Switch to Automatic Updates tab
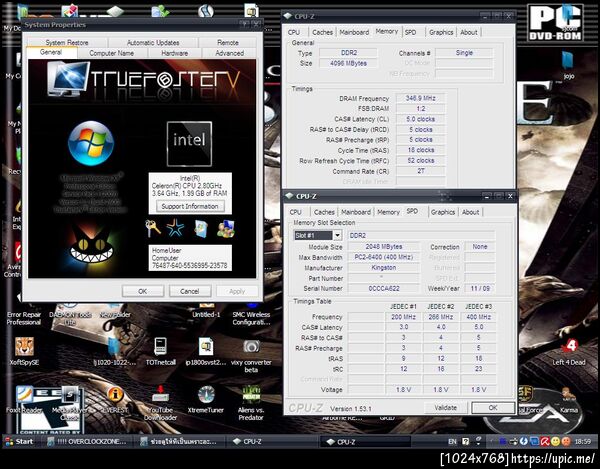The width and height of the screenshot is (600, 469). pos(153,42)
